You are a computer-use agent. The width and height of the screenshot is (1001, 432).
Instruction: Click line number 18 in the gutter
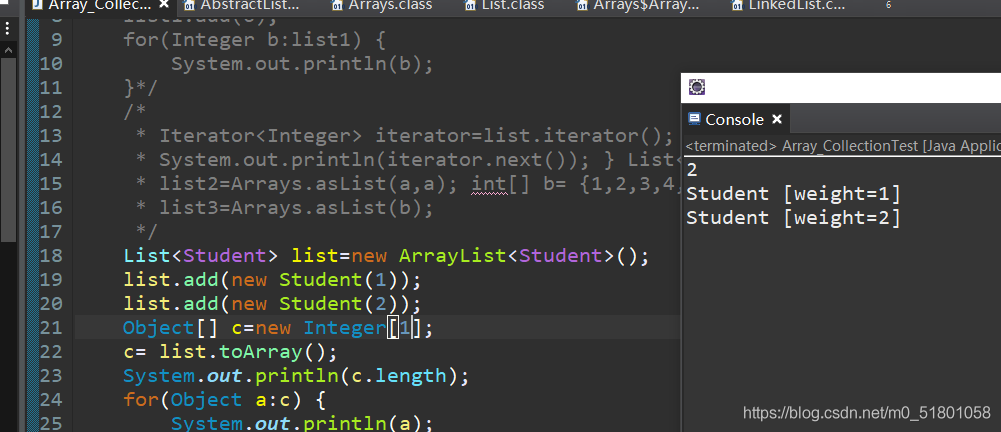(x=51, y=256)
